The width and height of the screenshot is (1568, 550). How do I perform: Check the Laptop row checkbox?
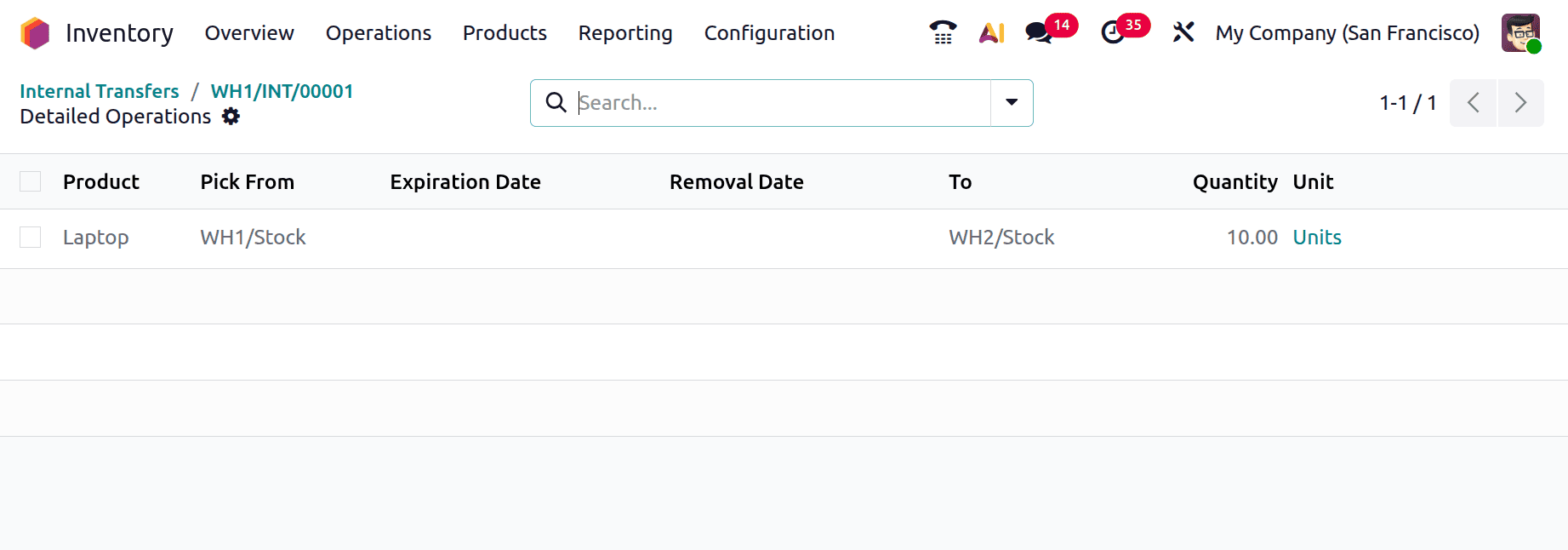tap(31, 238)
